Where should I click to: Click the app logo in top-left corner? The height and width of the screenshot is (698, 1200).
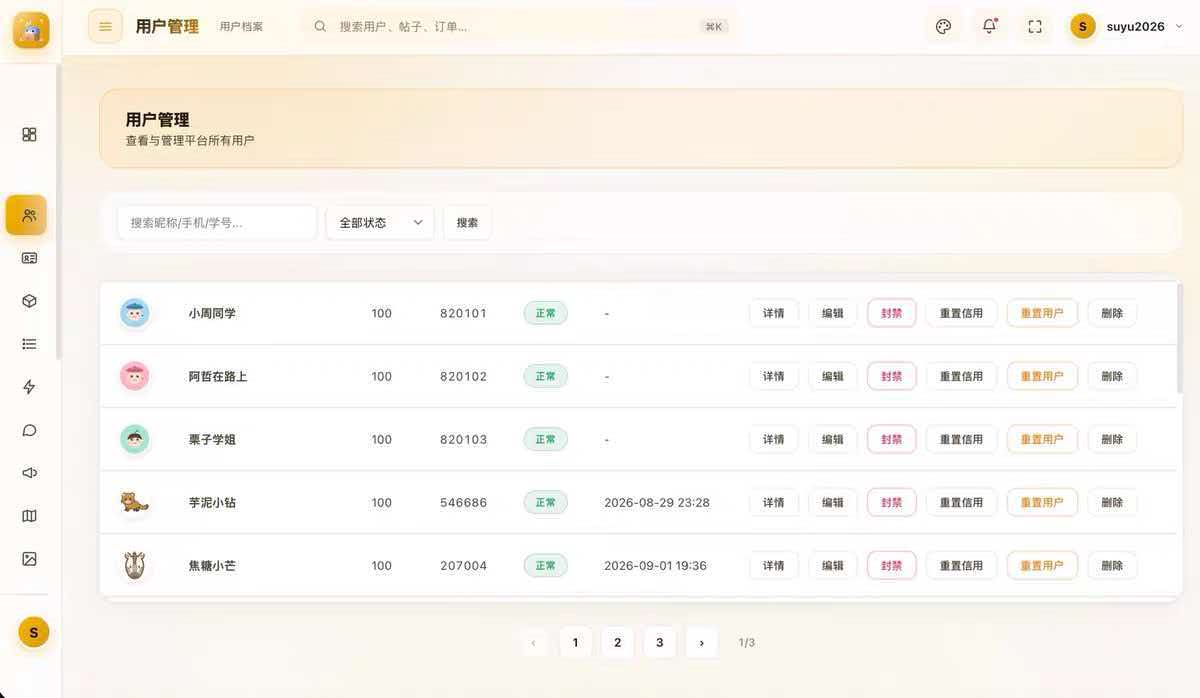31,30
